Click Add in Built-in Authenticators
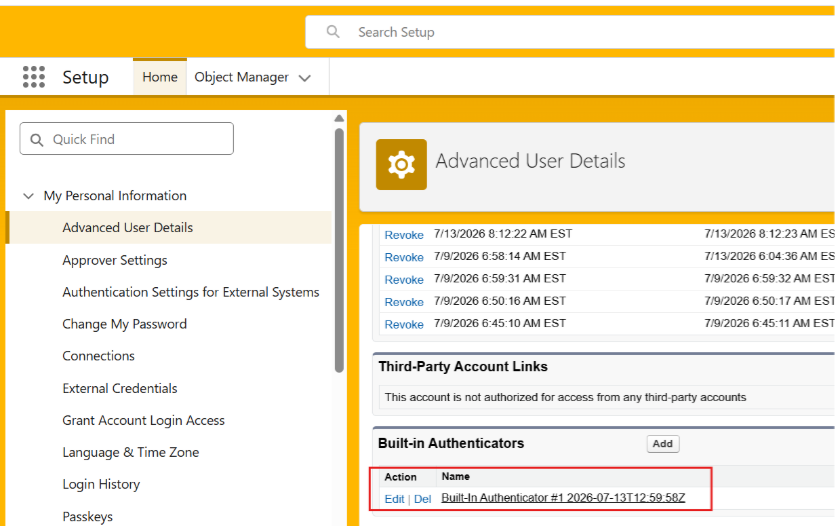Screen dimensions: 835x526 click(x=662, y=443)
